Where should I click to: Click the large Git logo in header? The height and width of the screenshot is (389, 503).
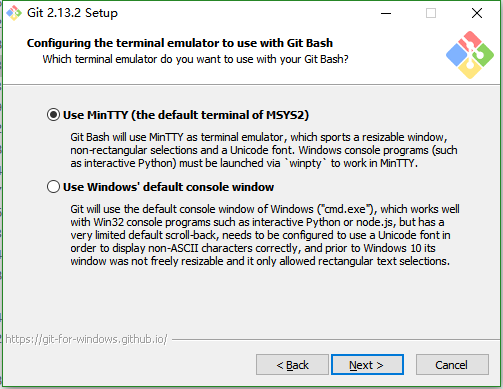pos(470,55)
